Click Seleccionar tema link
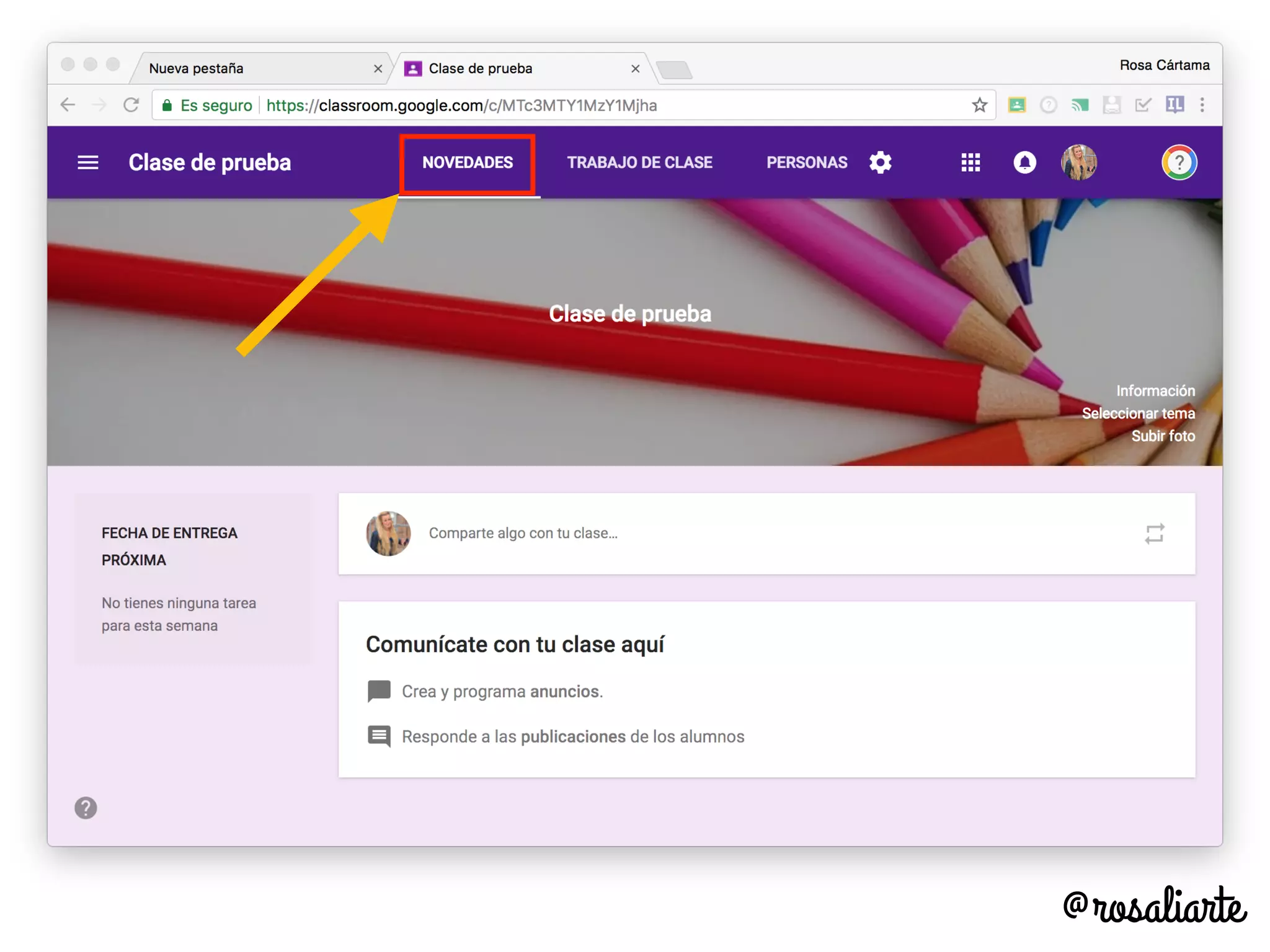The height and width of the screenshot is (952, 1270). tap(1138, 413)
